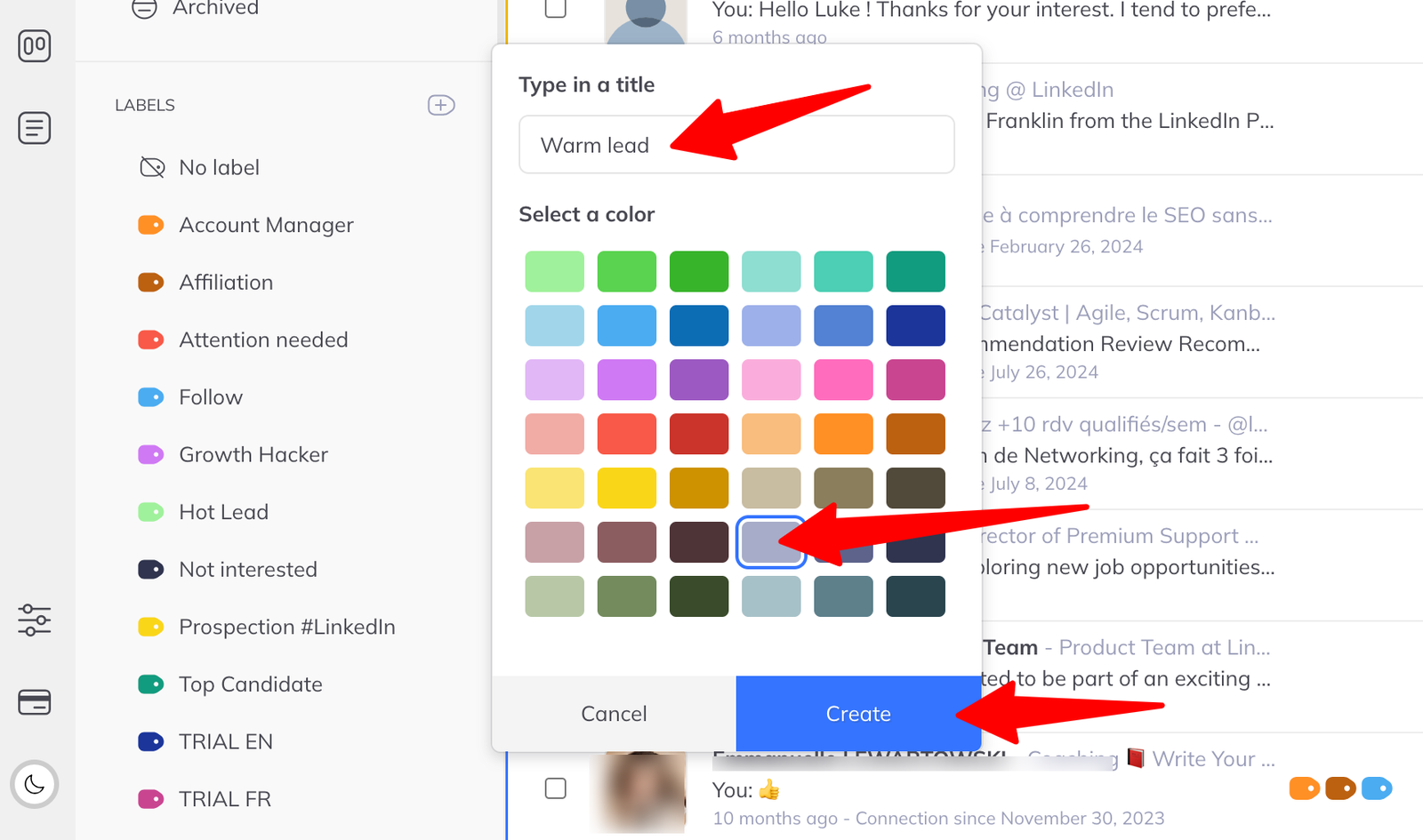This screenshot has height=840, width=1423.
Task: Pick the dark forest green swatch in bottom row
Action: pyautogui.click(x=699, y=596)
